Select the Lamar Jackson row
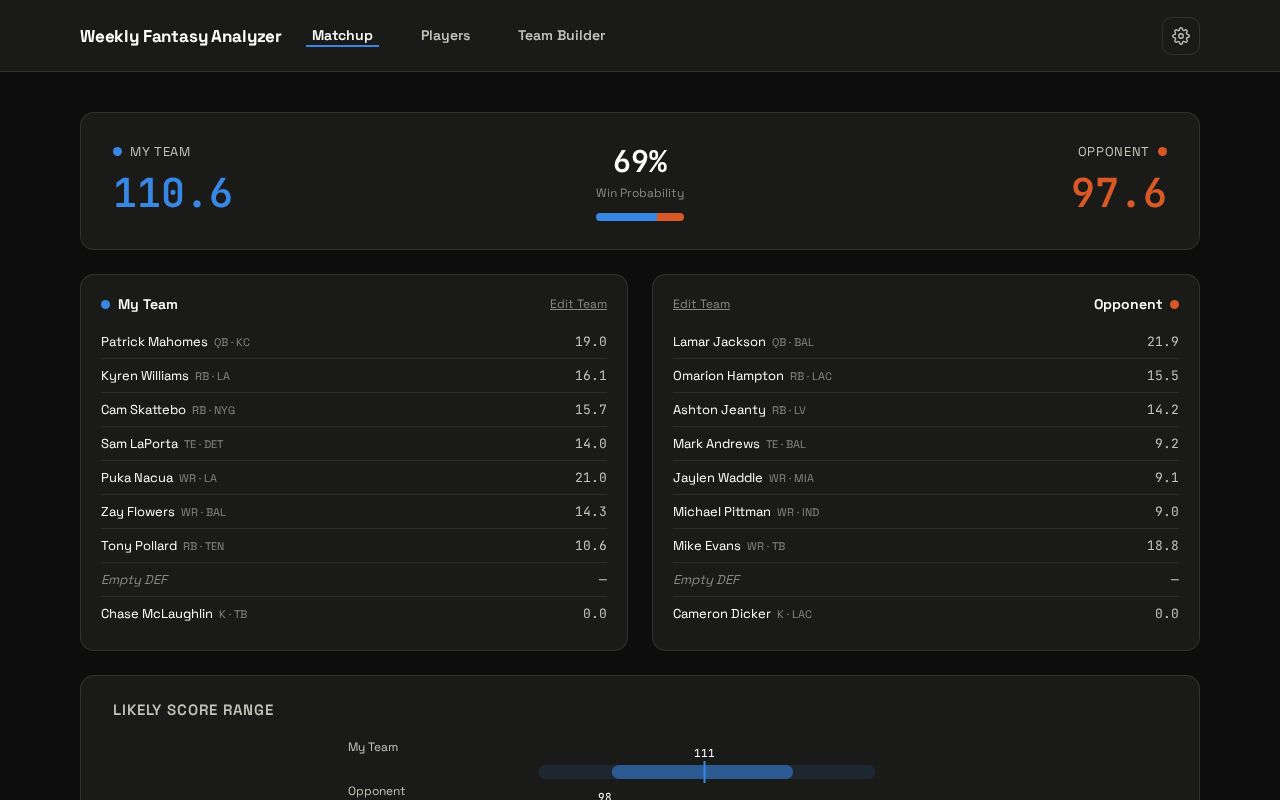 pos(926,342)
